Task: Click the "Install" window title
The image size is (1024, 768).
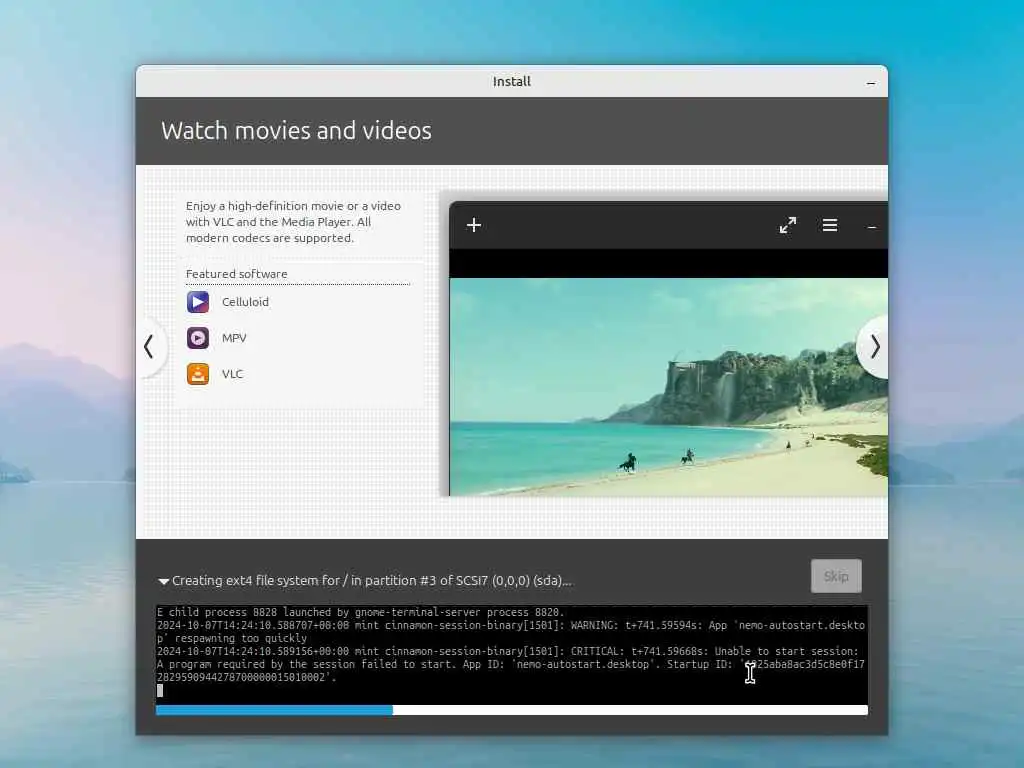Action: [511, 82]
